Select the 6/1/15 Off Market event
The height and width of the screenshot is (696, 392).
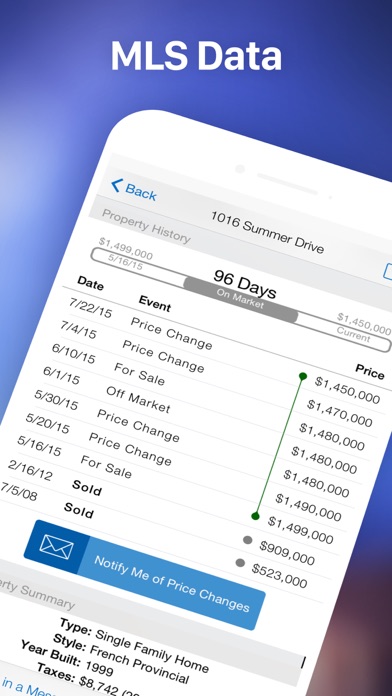pyautogui.click(x=138, y=399)
